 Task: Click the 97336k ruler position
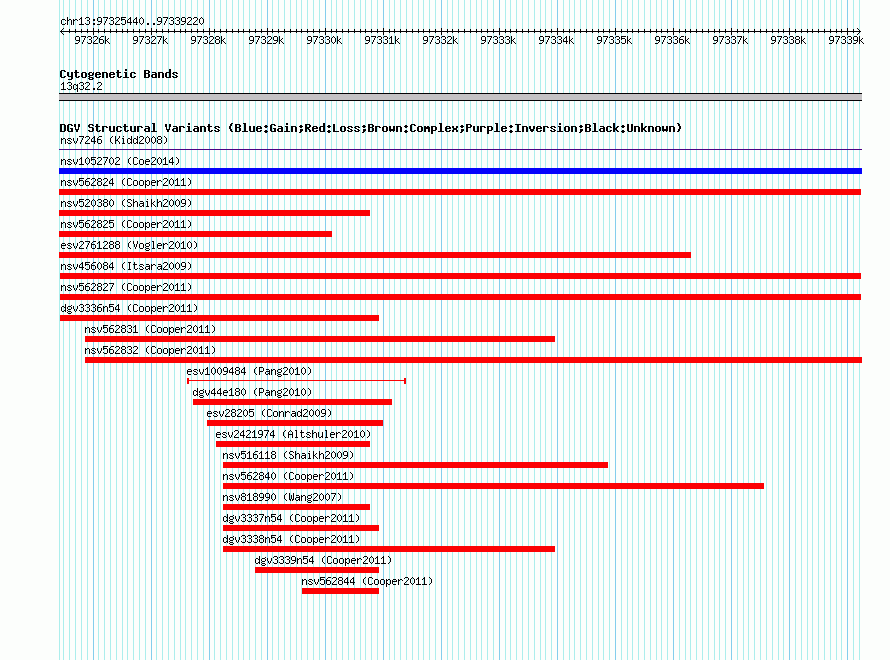click(x=672, y=40)
